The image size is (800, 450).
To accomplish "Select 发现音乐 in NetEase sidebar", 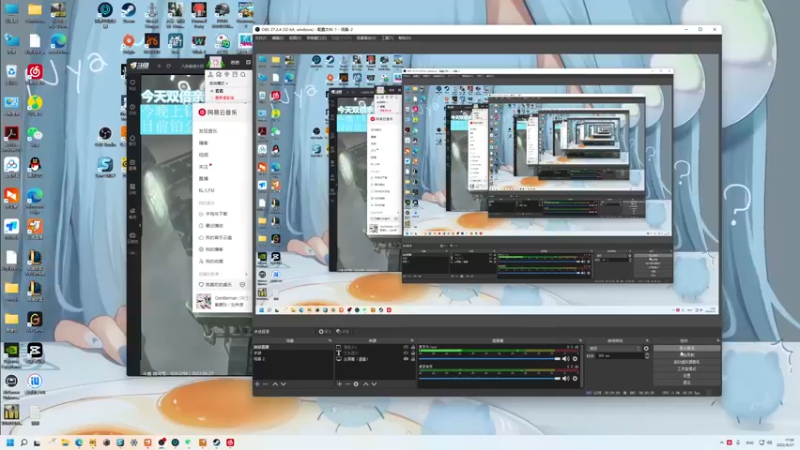I will pos(208,131).
